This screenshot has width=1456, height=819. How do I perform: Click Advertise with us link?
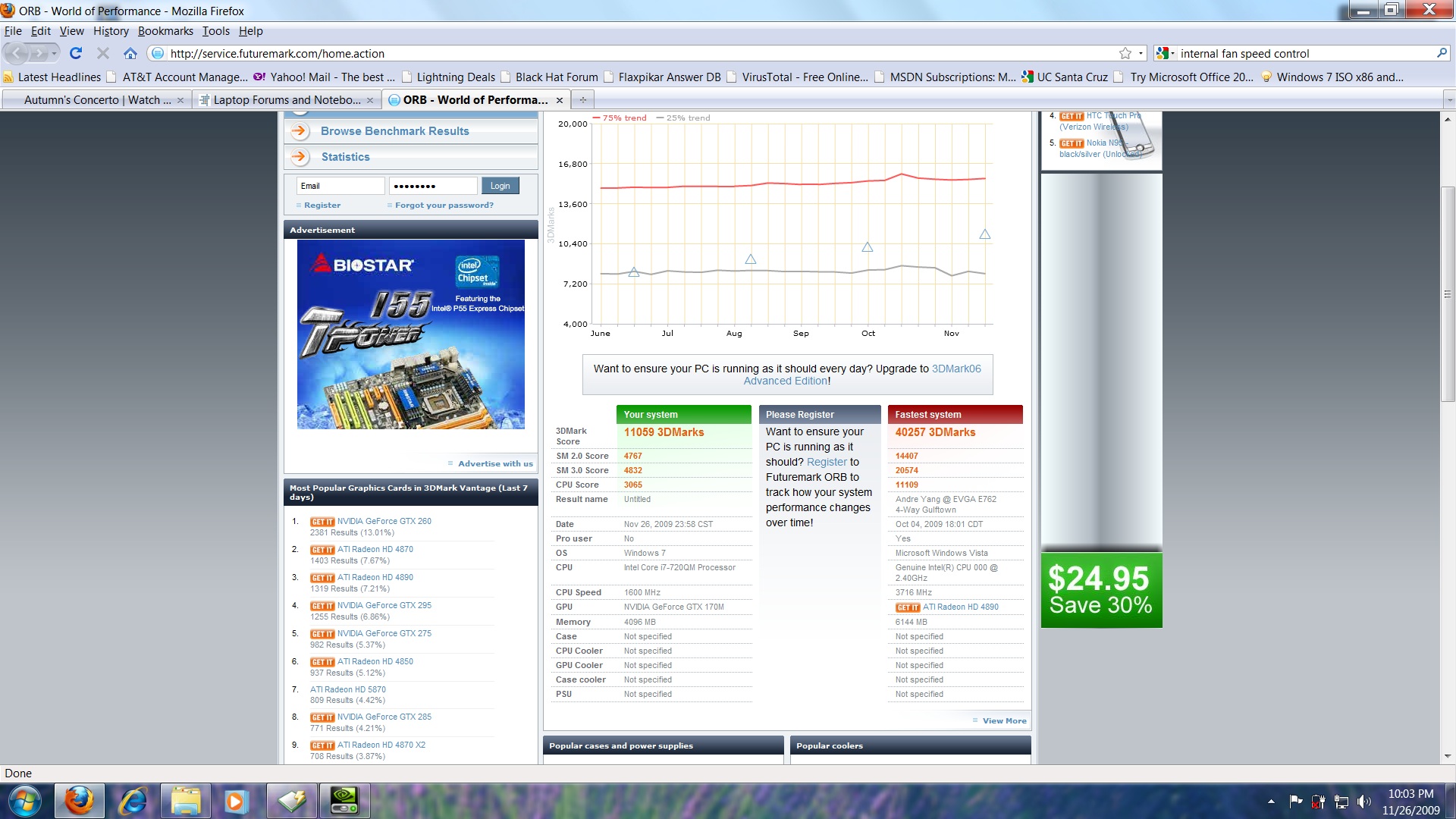coord(495,463)
